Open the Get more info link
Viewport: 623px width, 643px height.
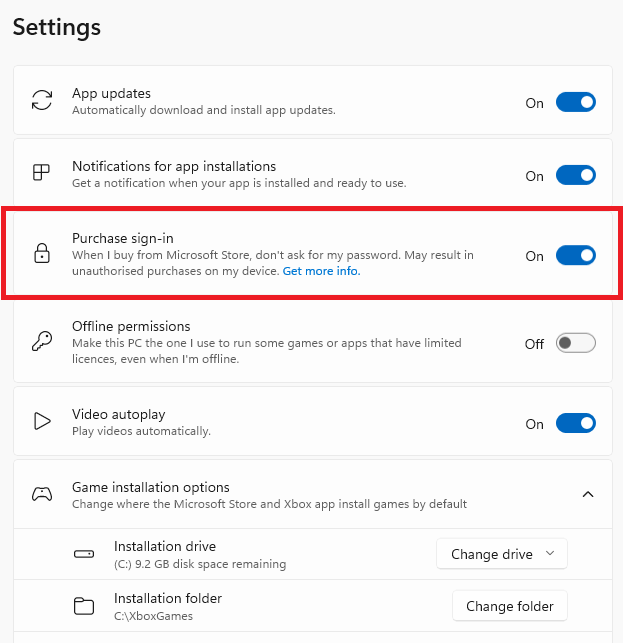pyautogui.click(x=321, y=271)
